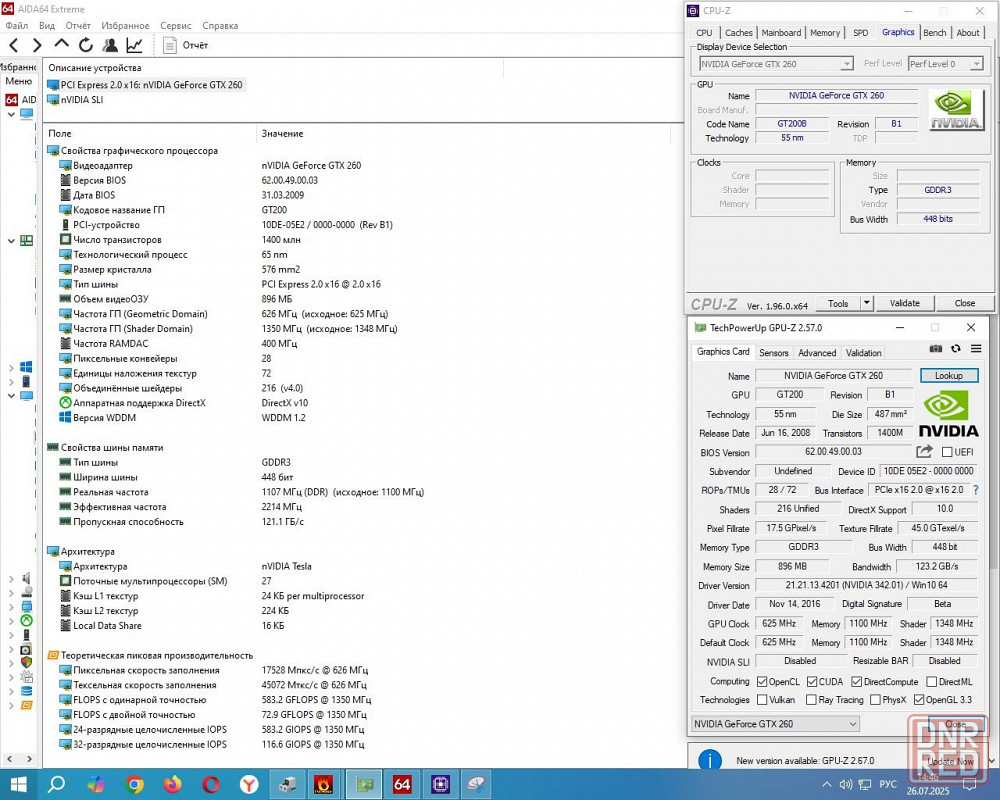Viewport: 1000px width, 800px height.
Task: Click Lookup button in GPU-Z
Action: coord(949,376)
